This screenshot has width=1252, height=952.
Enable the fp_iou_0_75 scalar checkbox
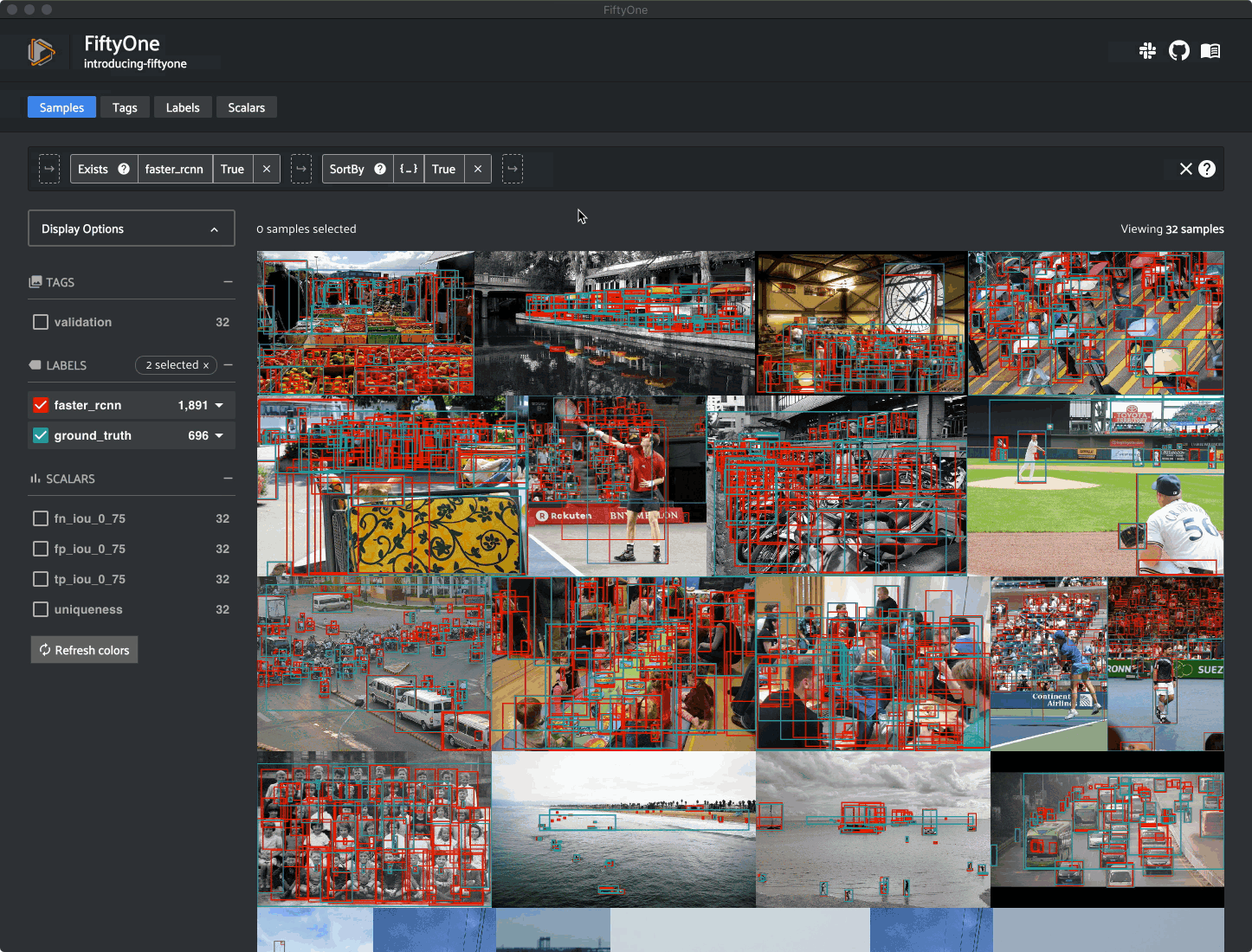41,549
